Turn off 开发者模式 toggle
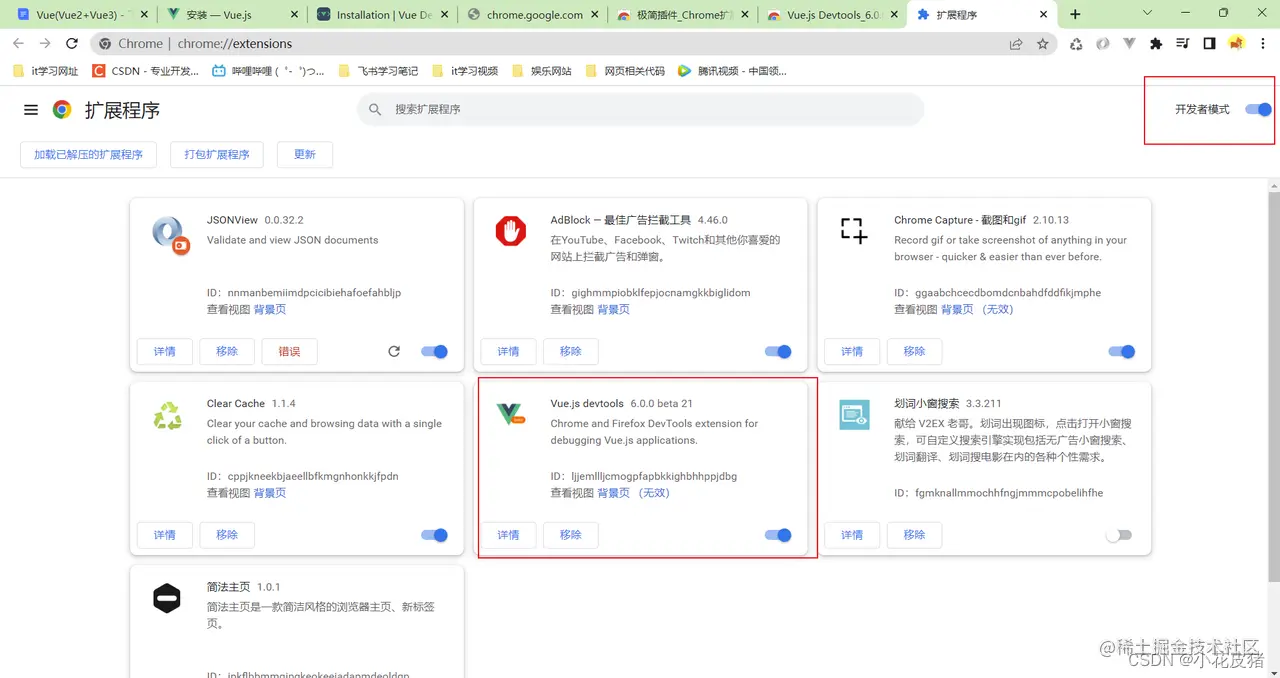The height and width of the screenshot is (678, 1280). [x=1257, y=110]
